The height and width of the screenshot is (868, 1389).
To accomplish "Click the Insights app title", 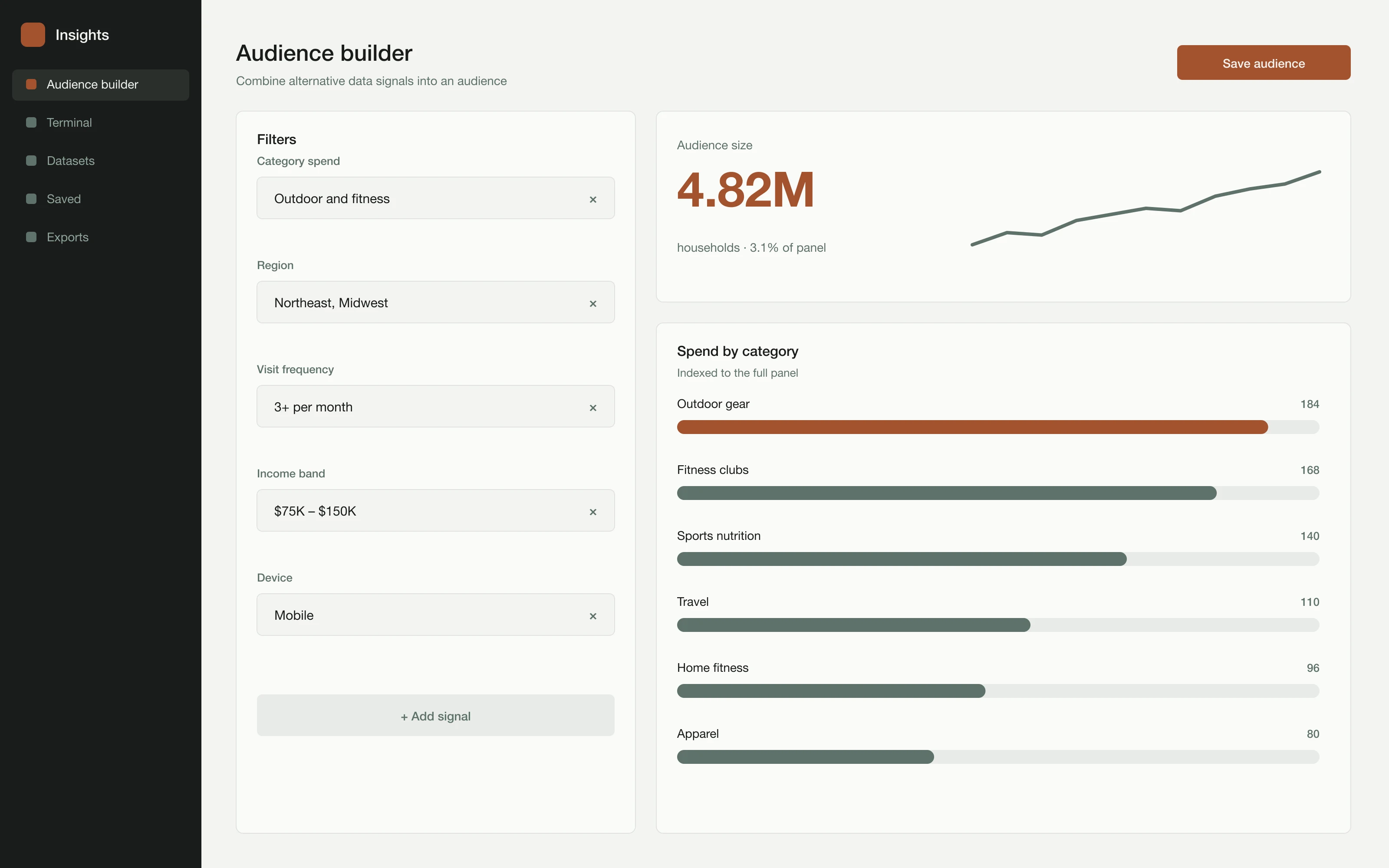I will [82, 35].
